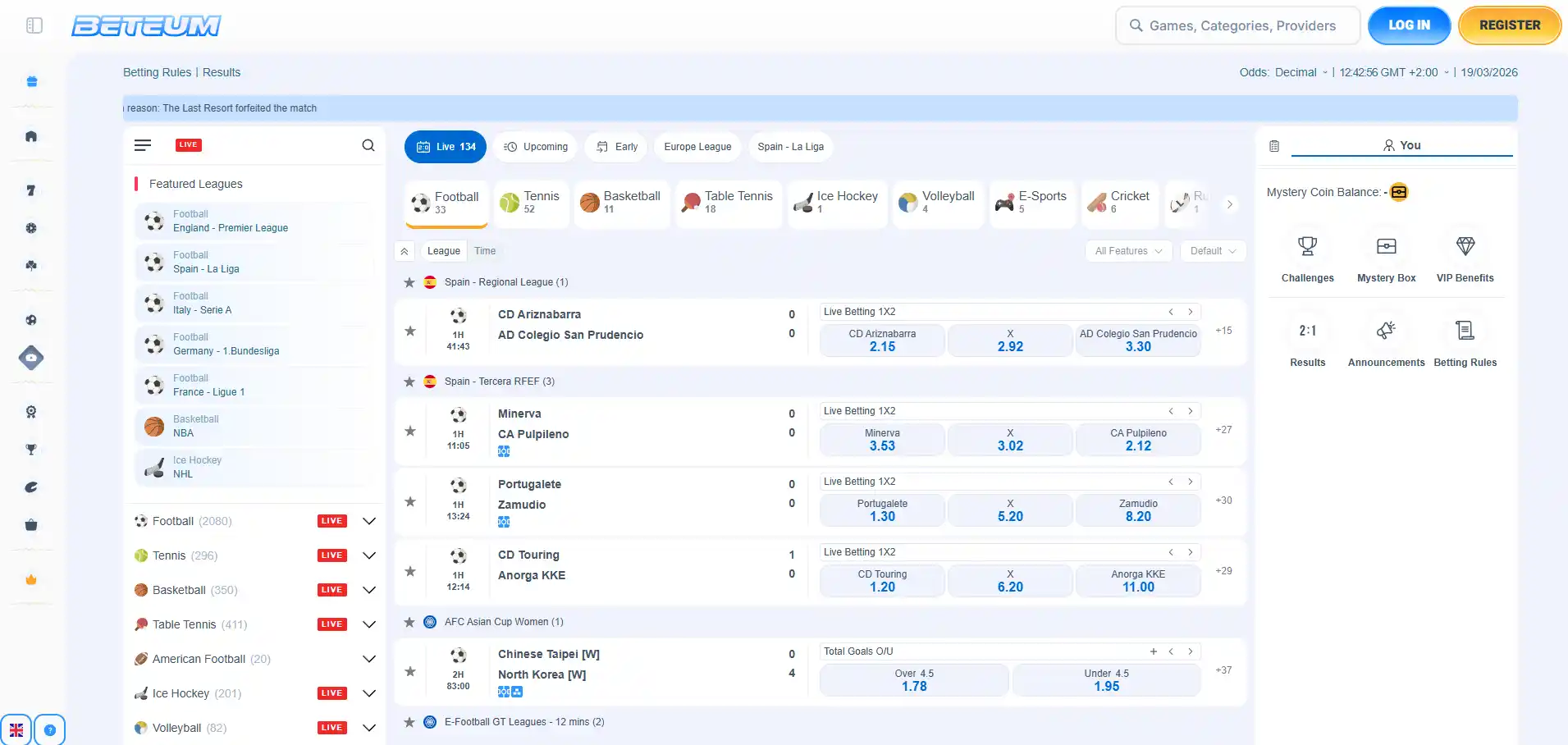1568x745 pixels.
Task: Click the Mystery Coin balance icon
Action: [x=1399, y=192]
